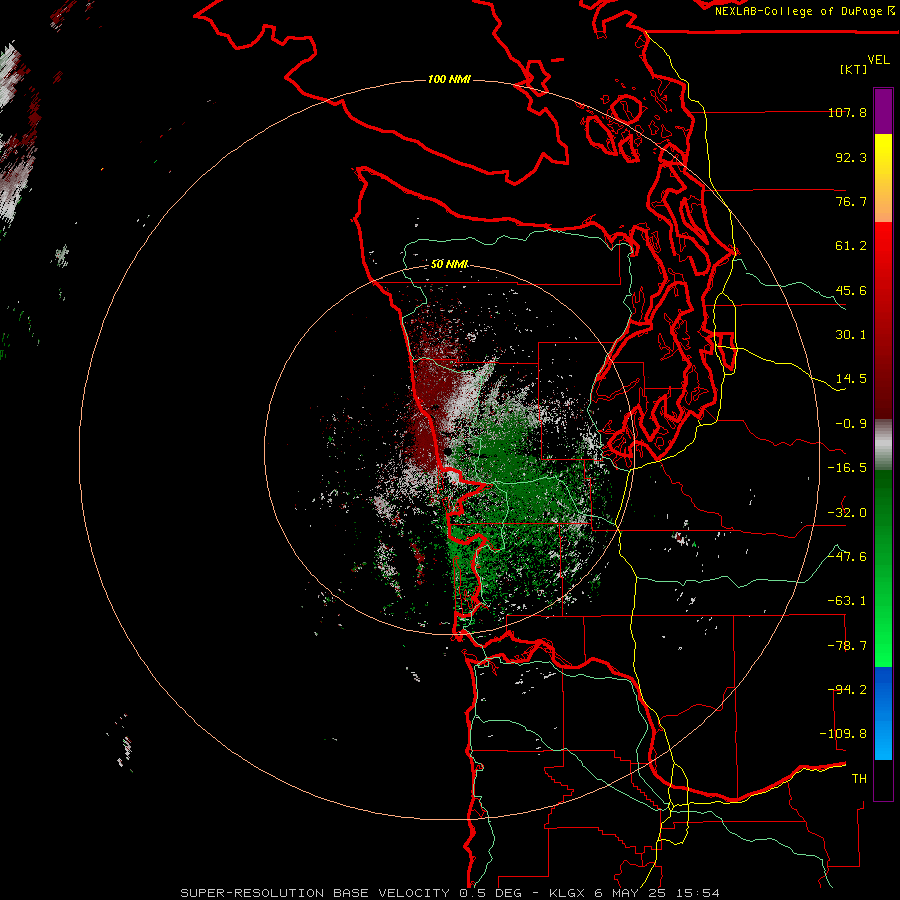The height and width of the screenshot is (900, 900).
Task: Click the -109.8 legend value
Action: pos(844,734)
